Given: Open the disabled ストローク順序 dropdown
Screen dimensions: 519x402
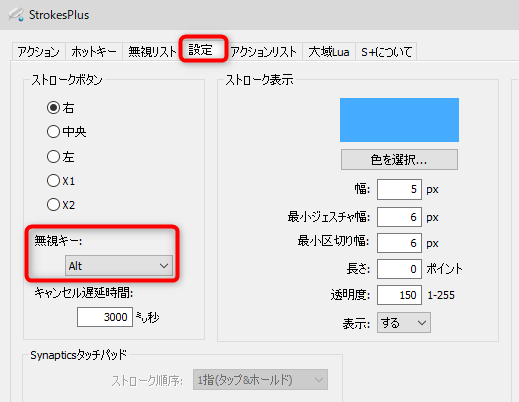Looking at the screenshot, I should click(260, 379).
